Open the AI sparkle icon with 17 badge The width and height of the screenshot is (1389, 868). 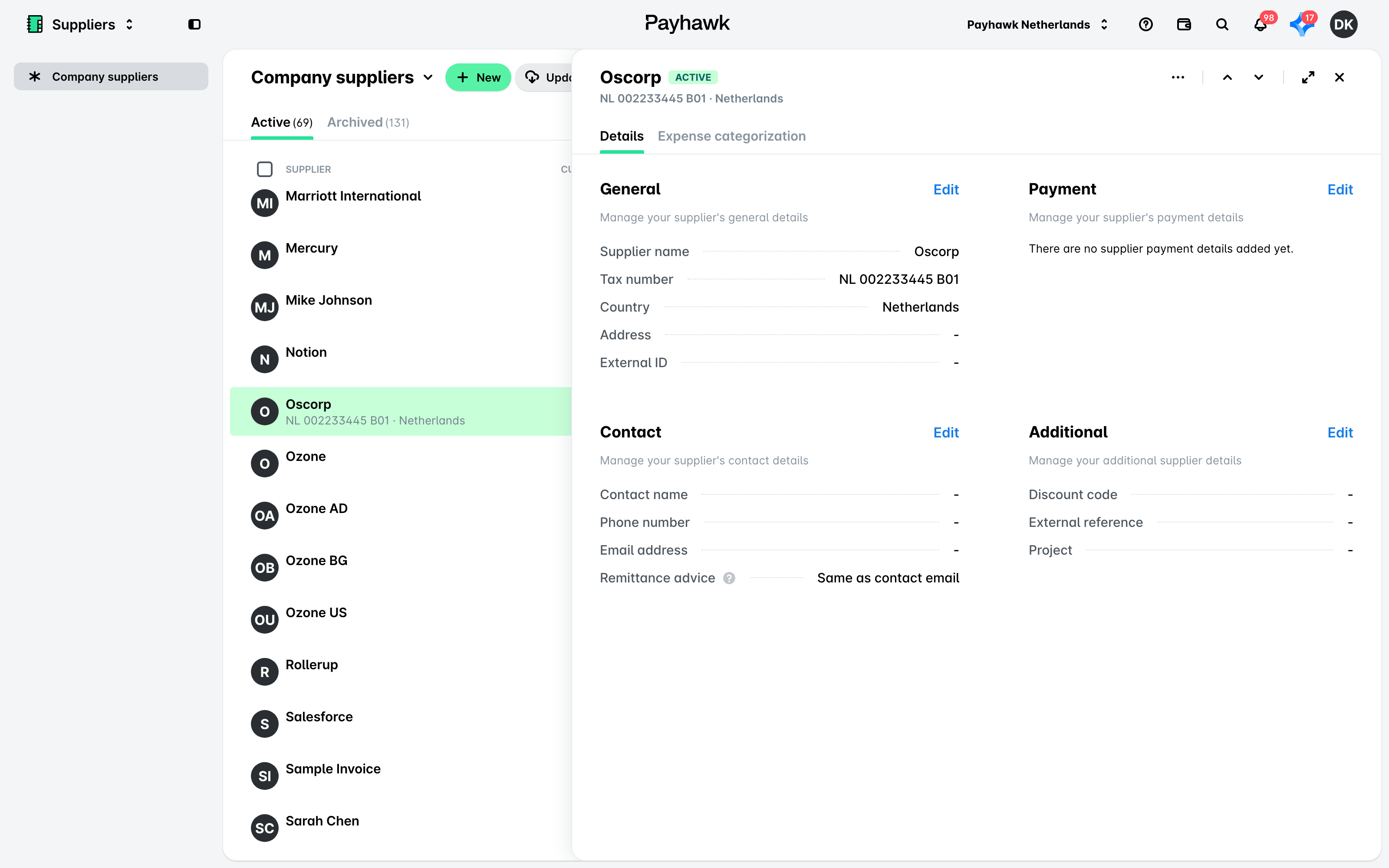click(x=1302, y=24)
